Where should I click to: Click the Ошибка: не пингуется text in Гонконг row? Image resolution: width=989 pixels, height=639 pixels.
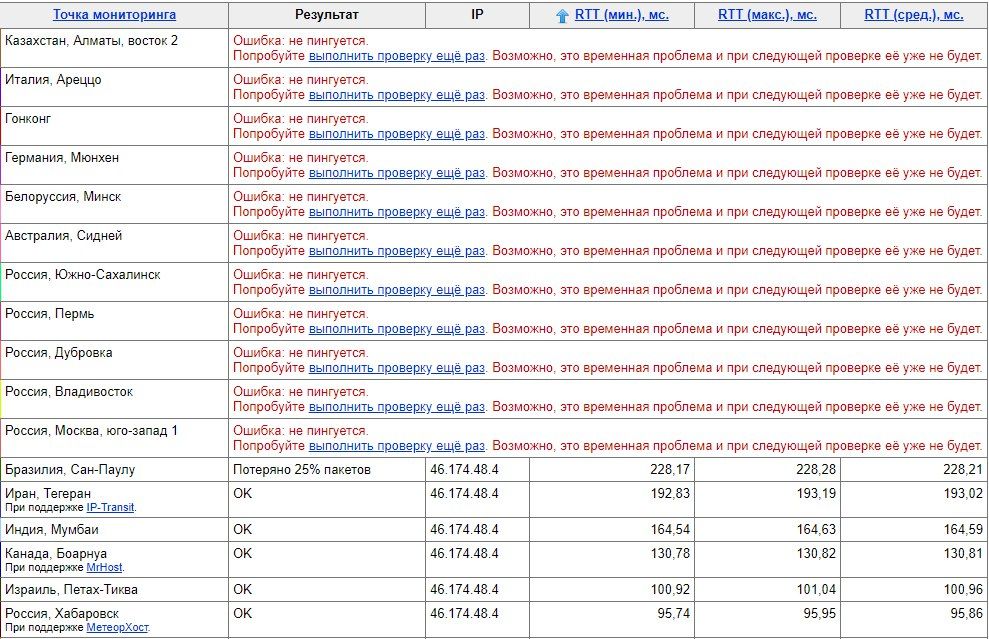coord(301,119)
